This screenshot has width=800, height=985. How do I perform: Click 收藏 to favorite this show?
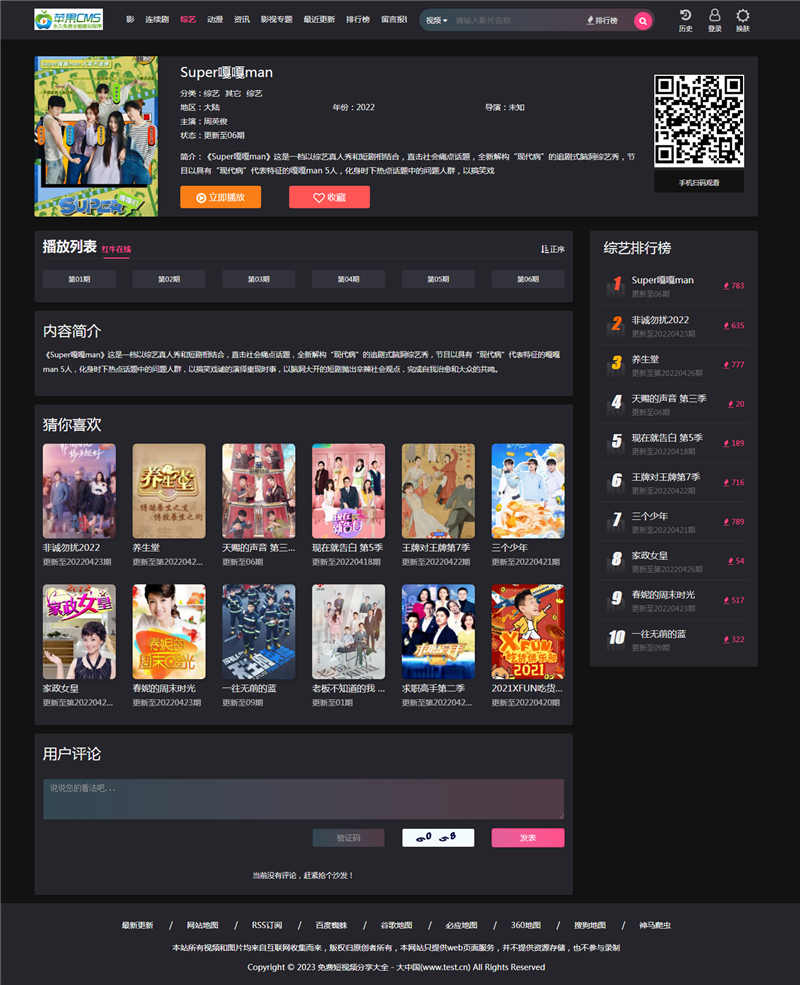[x=329, y=197]
